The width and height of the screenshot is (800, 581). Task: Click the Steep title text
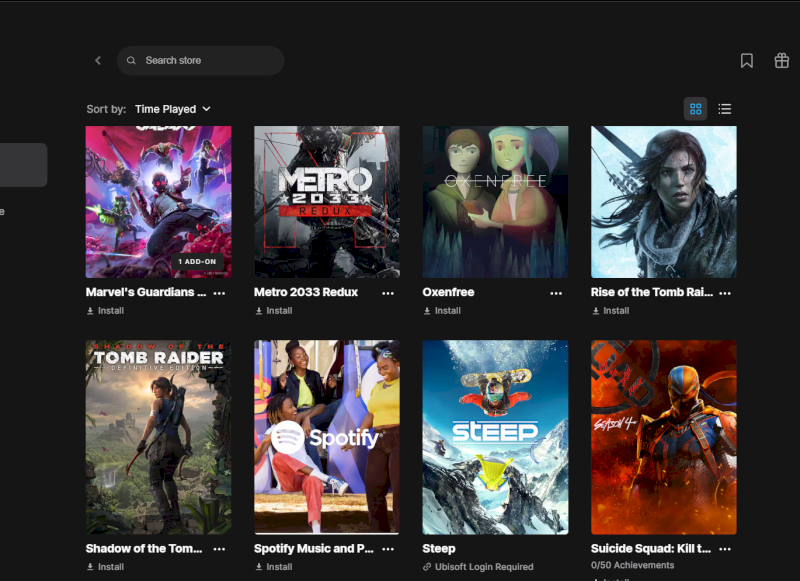[439, 548]
